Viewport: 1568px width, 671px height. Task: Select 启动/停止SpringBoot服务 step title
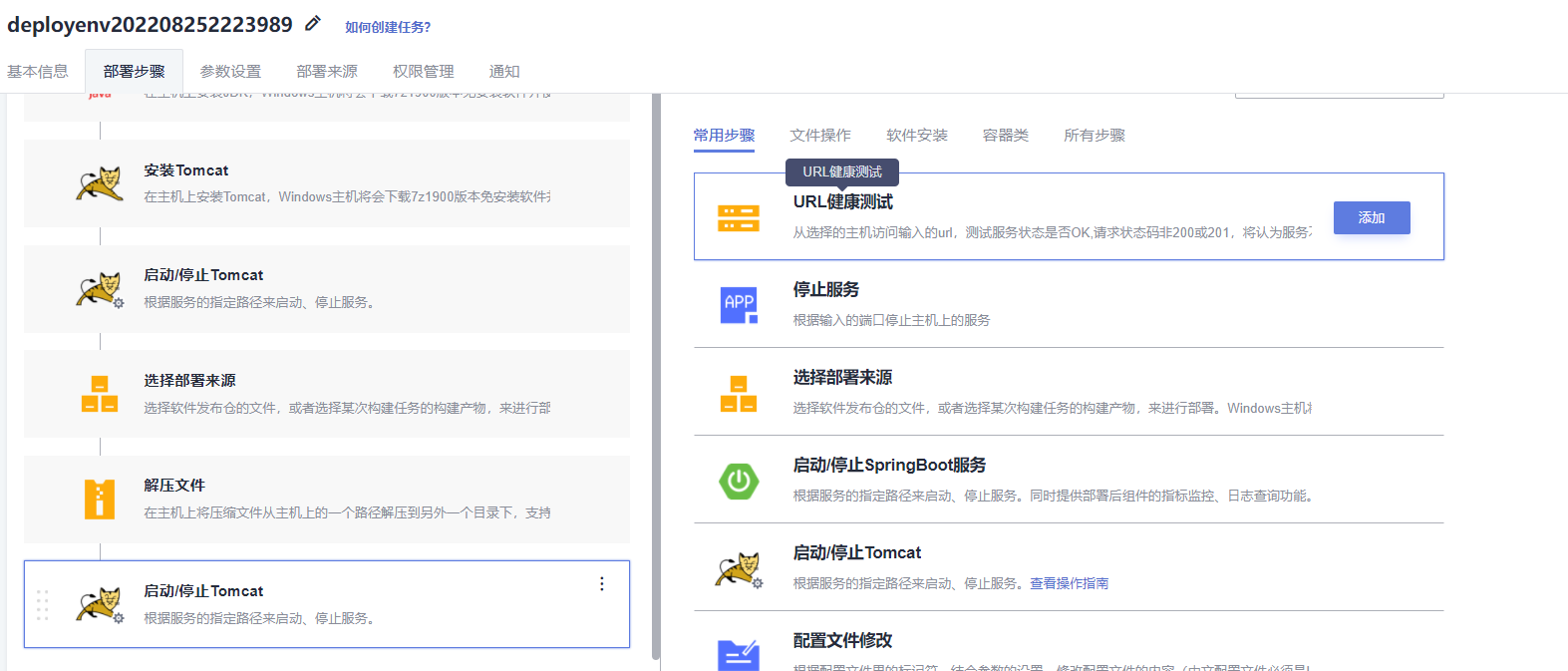(890, 465)
